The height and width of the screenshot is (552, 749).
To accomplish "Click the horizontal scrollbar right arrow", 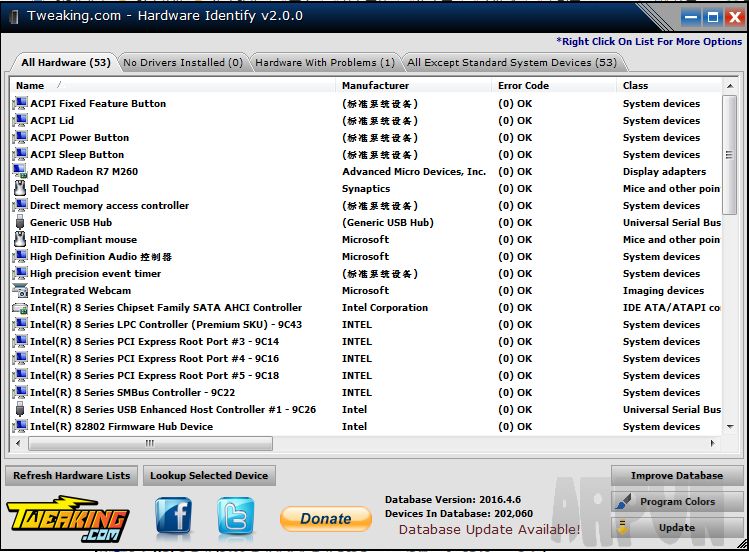I will pos(713,443).
